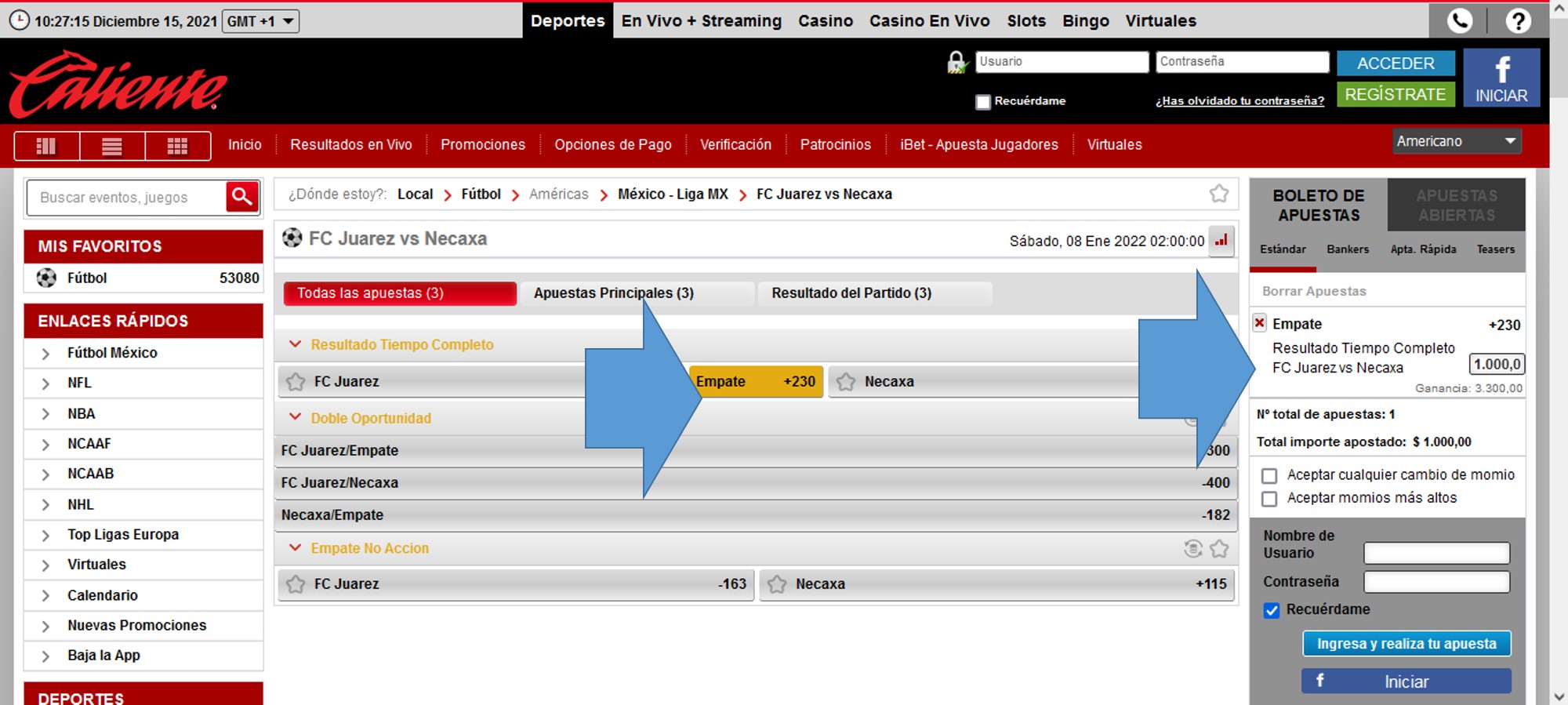The height and width of the screenshot is (705, 1568).
Task: Click the phone contact icon
Action: point(1459,20)
